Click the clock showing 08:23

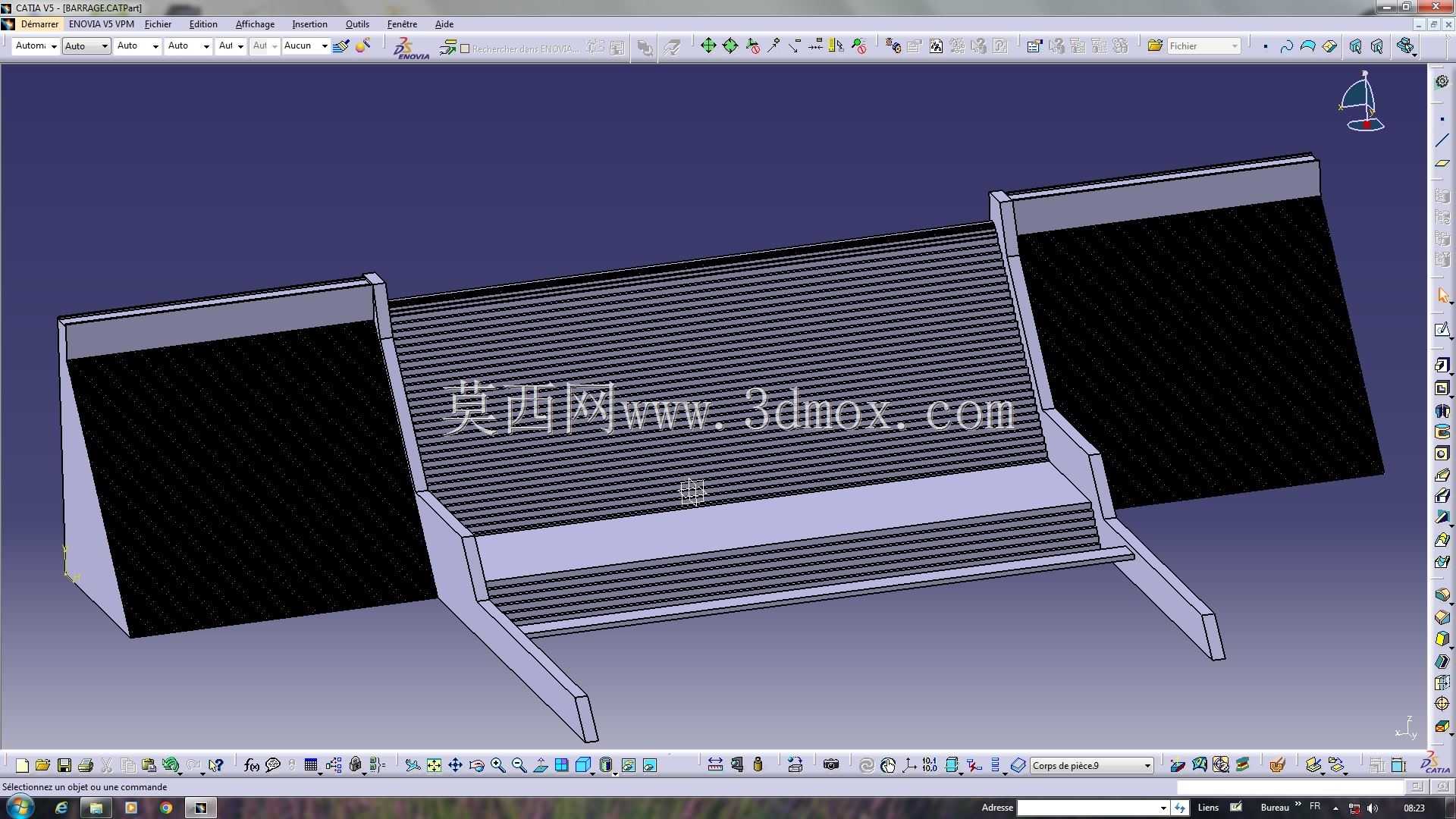tap(1414, 808)
